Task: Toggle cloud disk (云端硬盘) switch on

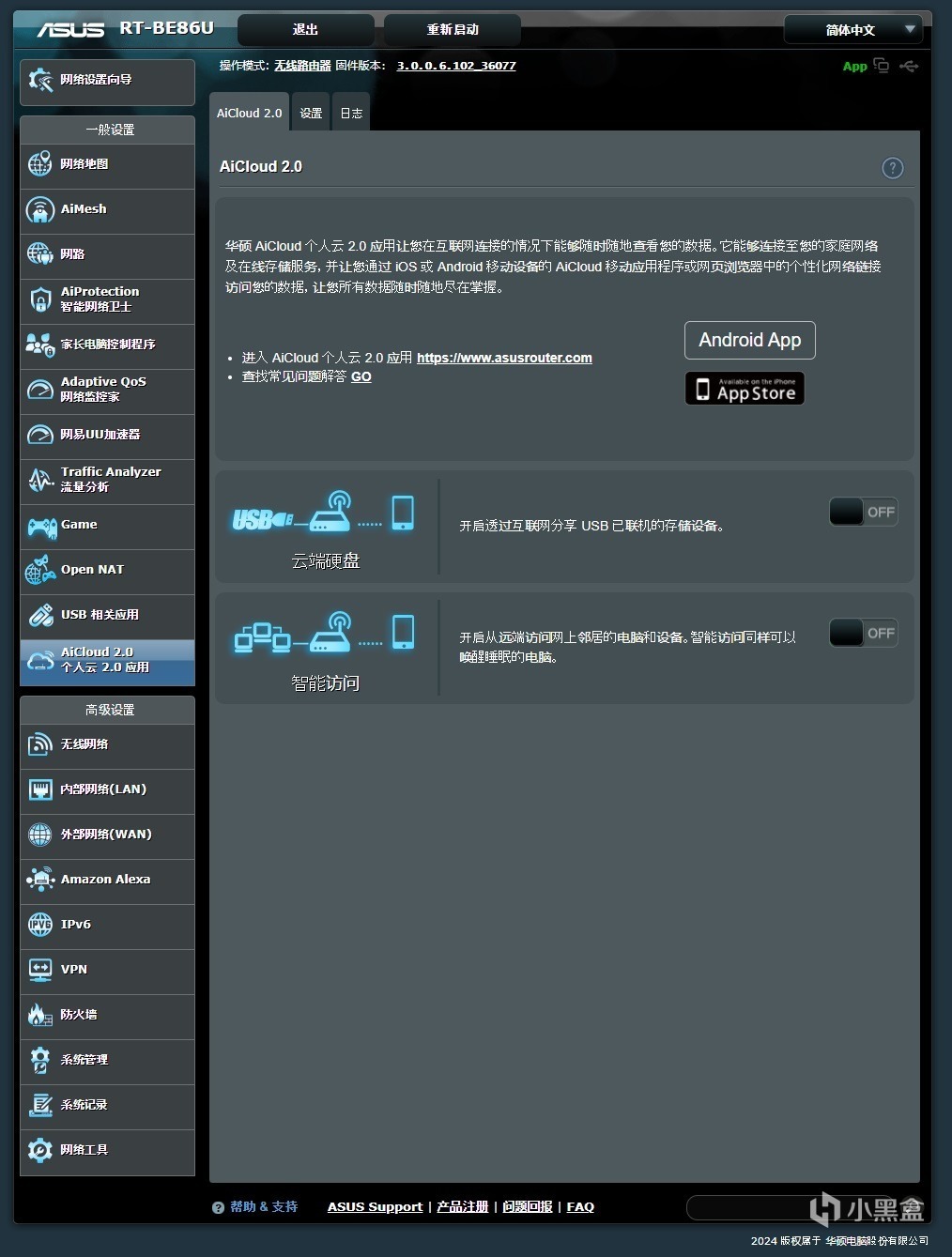Action: click(x=864, y=512)
